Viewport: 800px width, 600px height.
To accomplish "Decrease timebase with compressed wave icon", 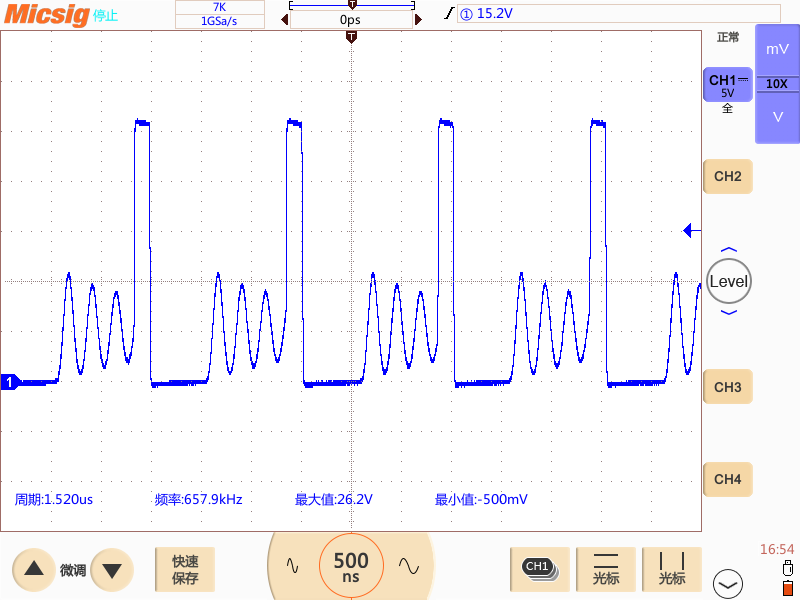I will point(292,565).
